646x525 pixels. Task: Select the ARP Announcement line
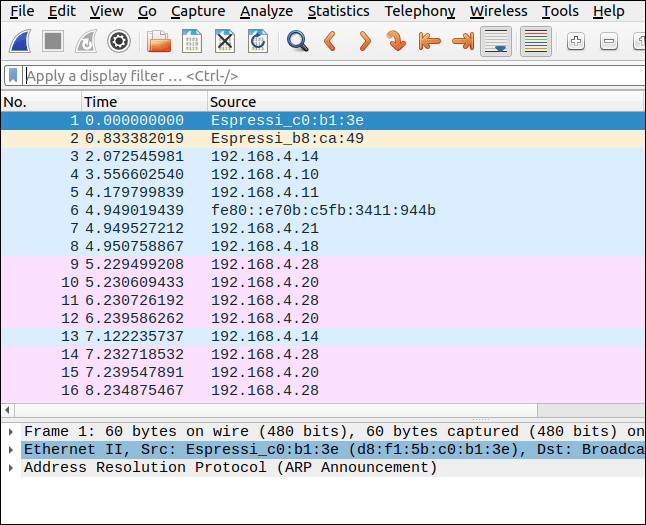(333, 468)
